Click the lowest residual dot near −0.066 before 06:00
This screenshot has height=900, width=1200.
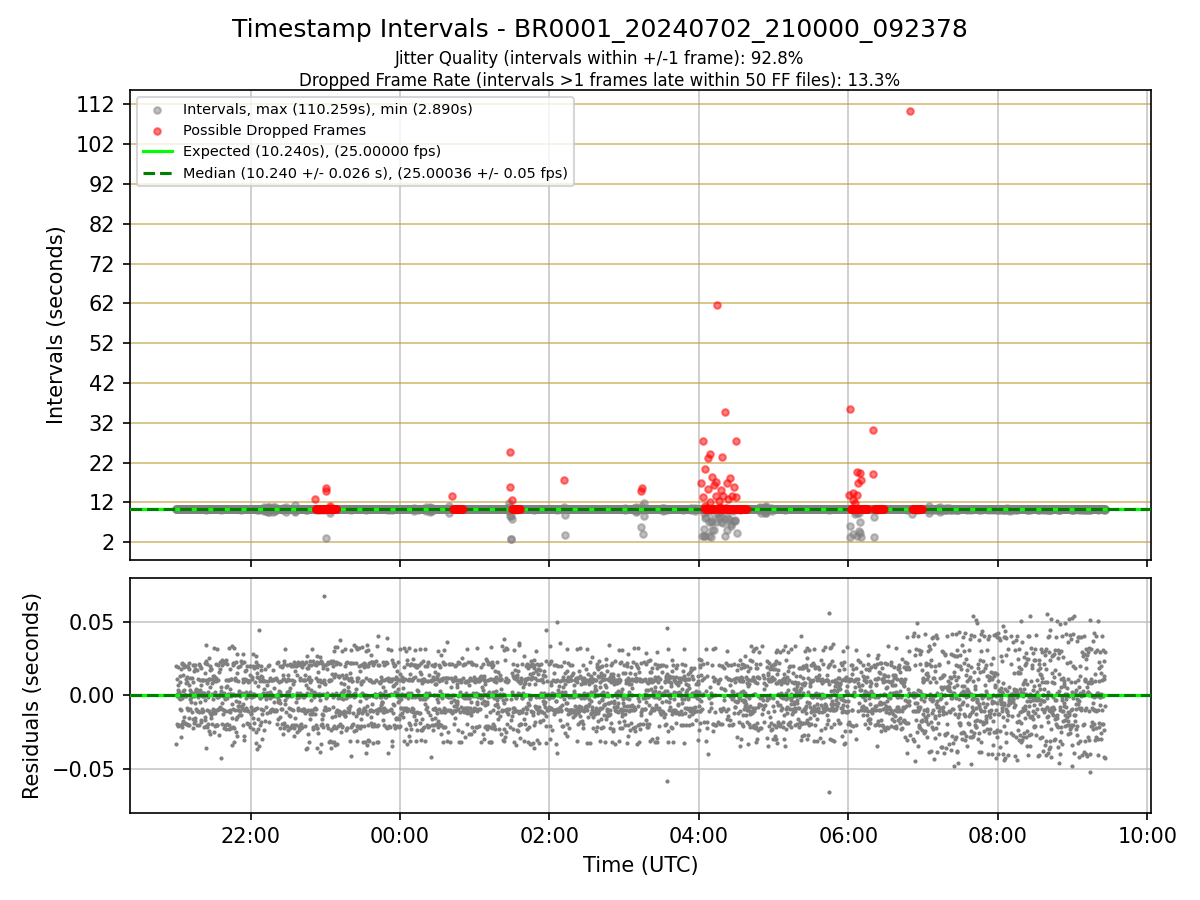tap(829, 792)
